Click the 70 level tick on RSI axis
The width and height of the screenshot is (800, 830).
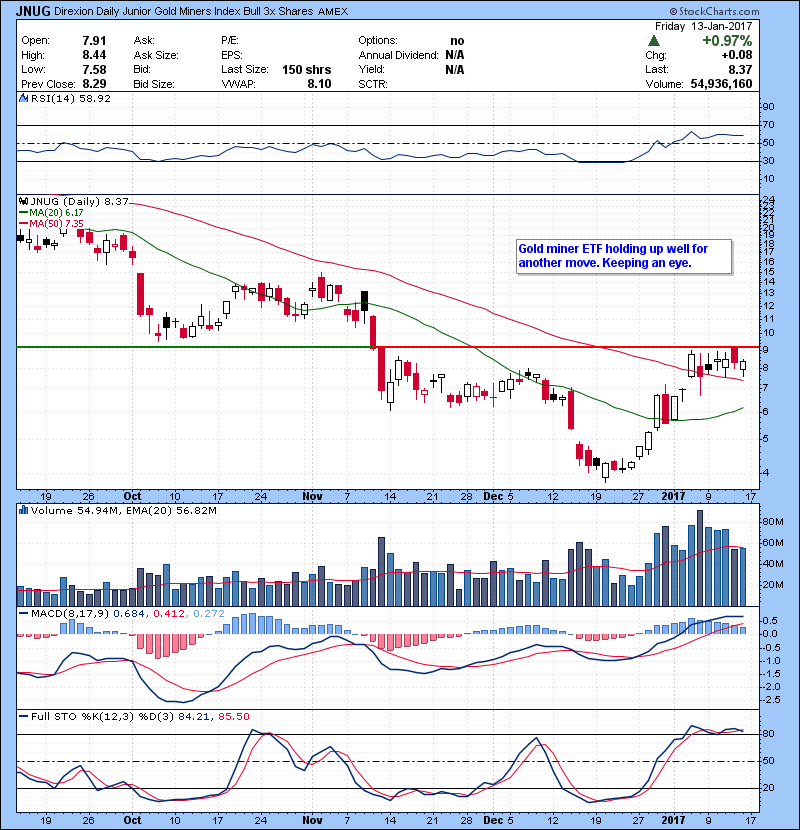coord(768,125)
